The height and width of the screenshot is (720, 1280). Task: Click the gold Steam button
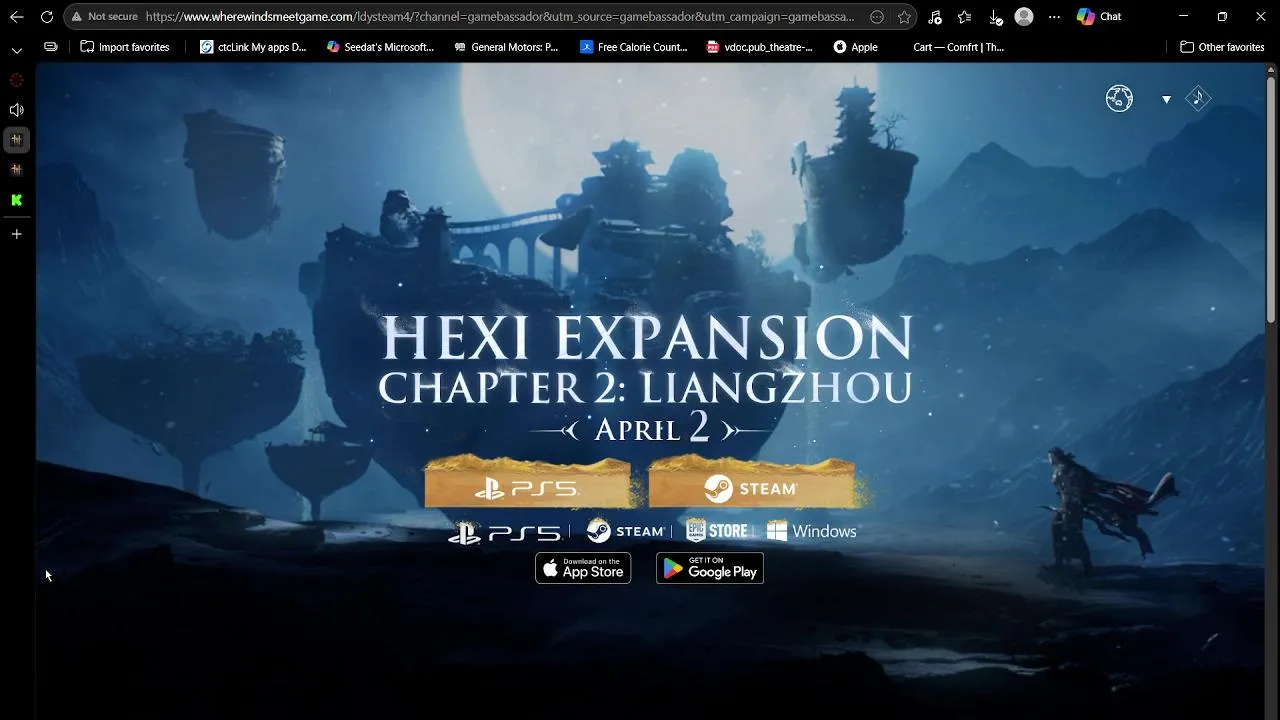[751, 483]
